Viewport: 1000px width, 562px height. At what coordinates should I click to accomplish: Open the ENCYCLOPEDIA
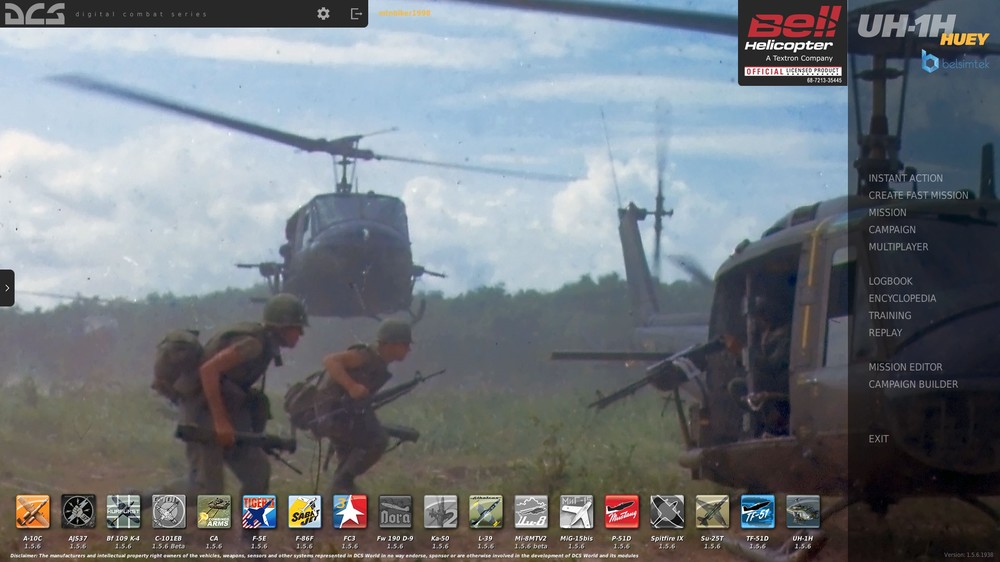point(902,299)
